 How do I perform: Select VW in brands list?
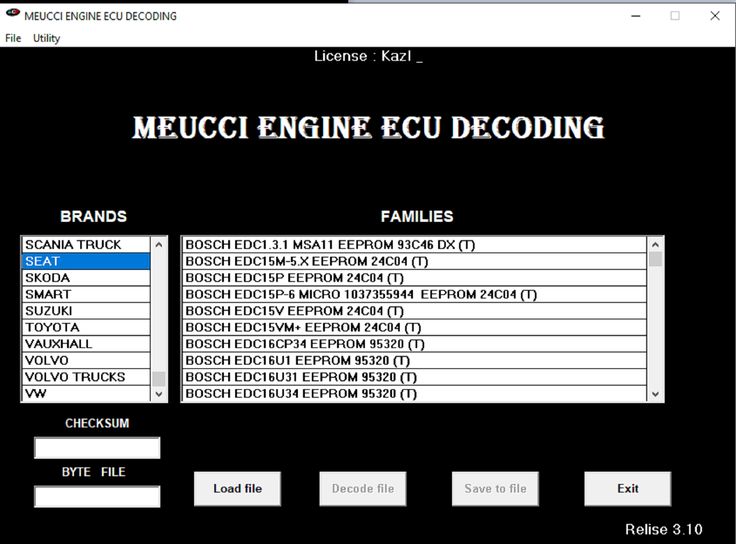pos(86,393)
